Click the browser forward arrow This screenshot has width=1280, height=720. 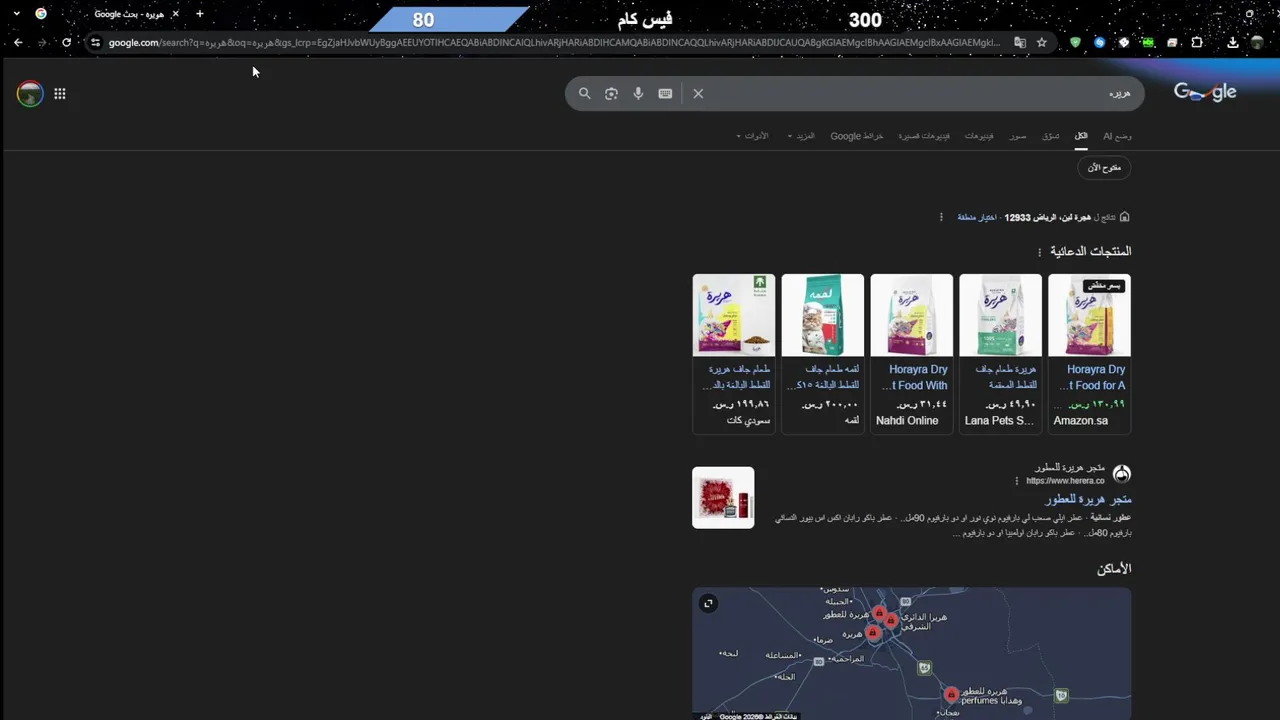[42, 42]
